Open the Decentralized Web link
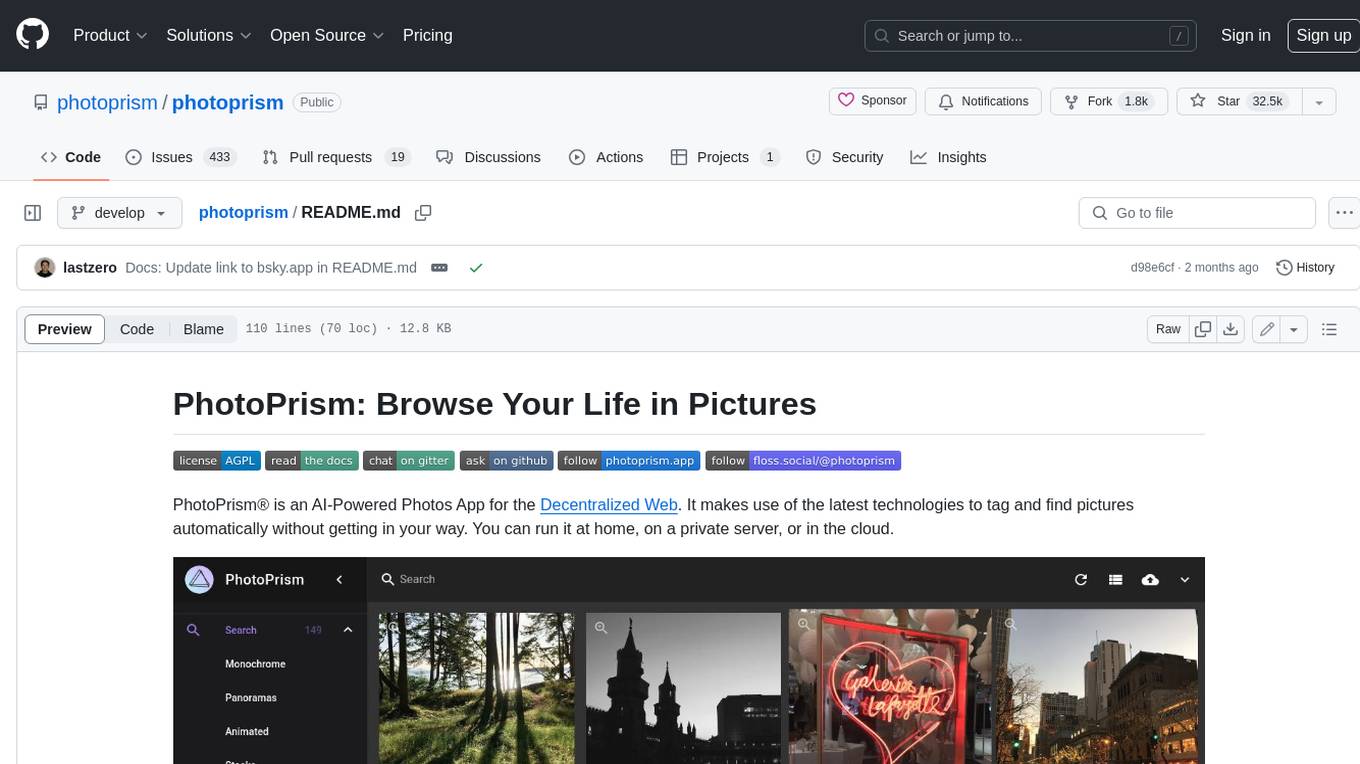This screenshot has height=764, width=1360. click(609, 505)
